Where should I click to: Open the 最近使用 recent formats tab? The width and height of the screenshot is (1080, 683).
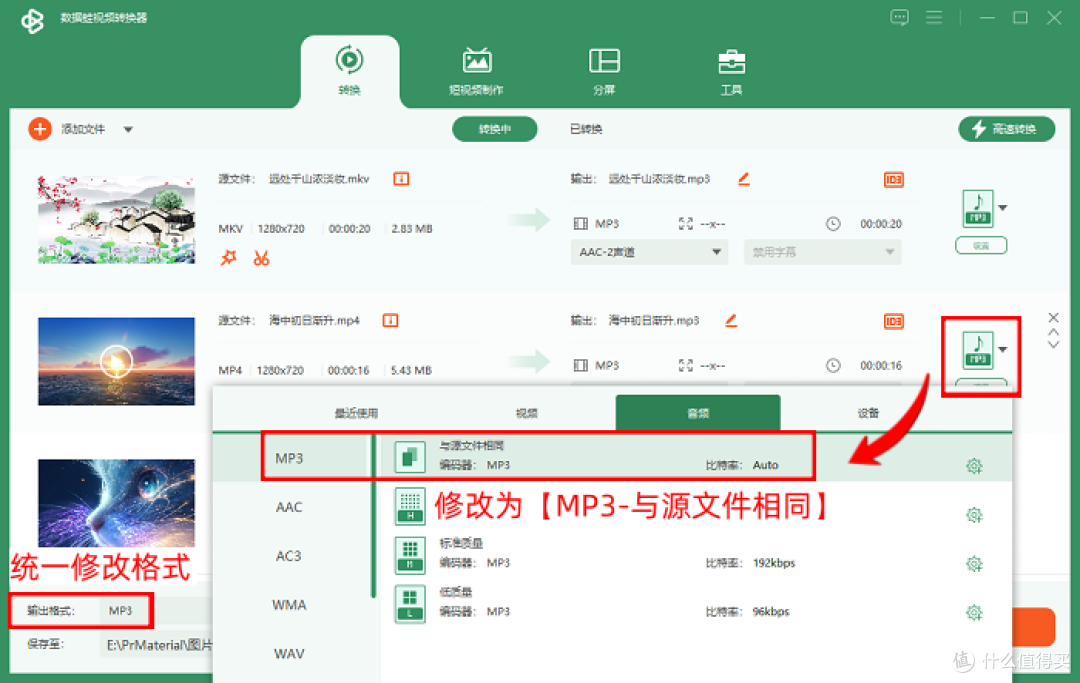click(x=356, y=413)
